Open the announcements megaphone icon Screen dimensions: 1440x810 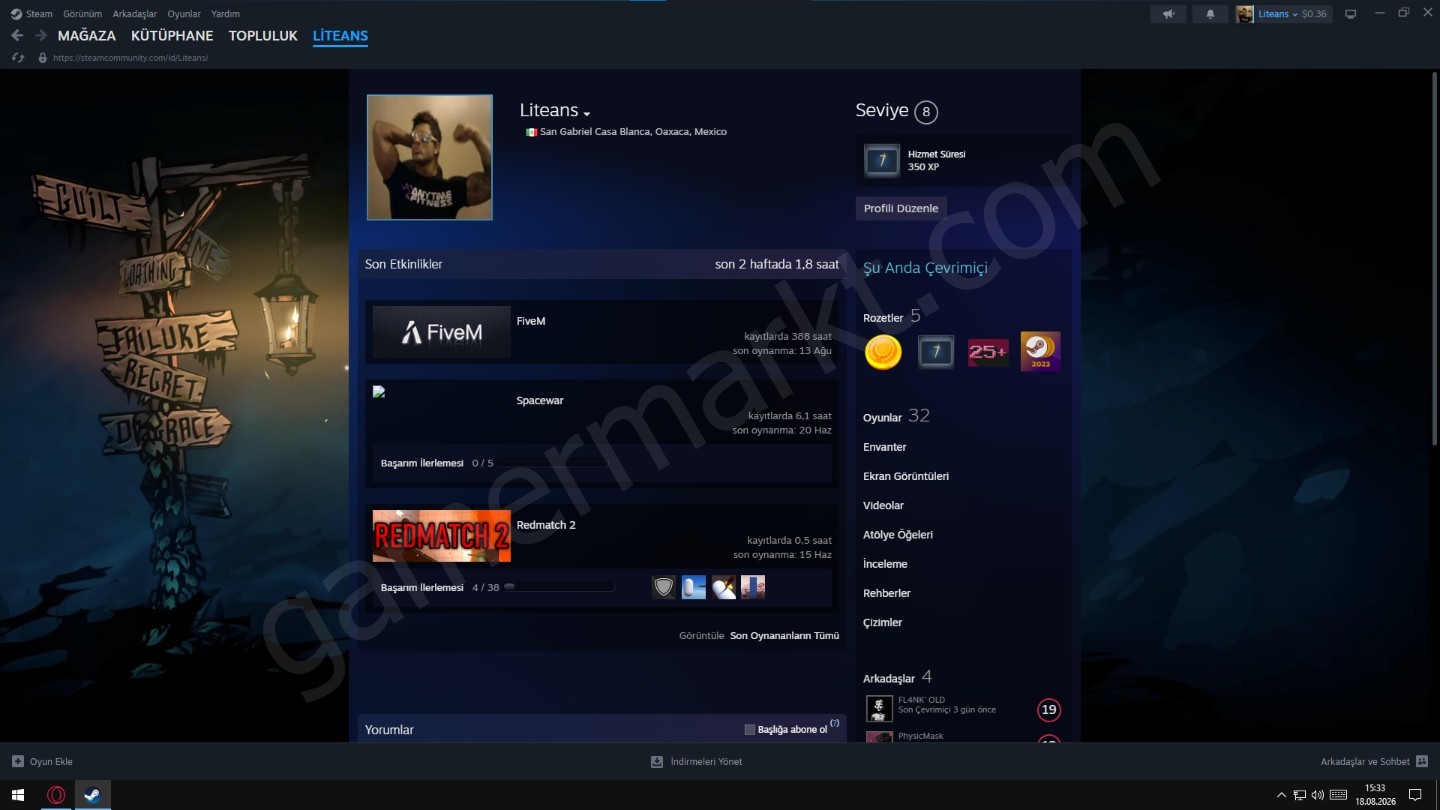tap(1168, 14)
